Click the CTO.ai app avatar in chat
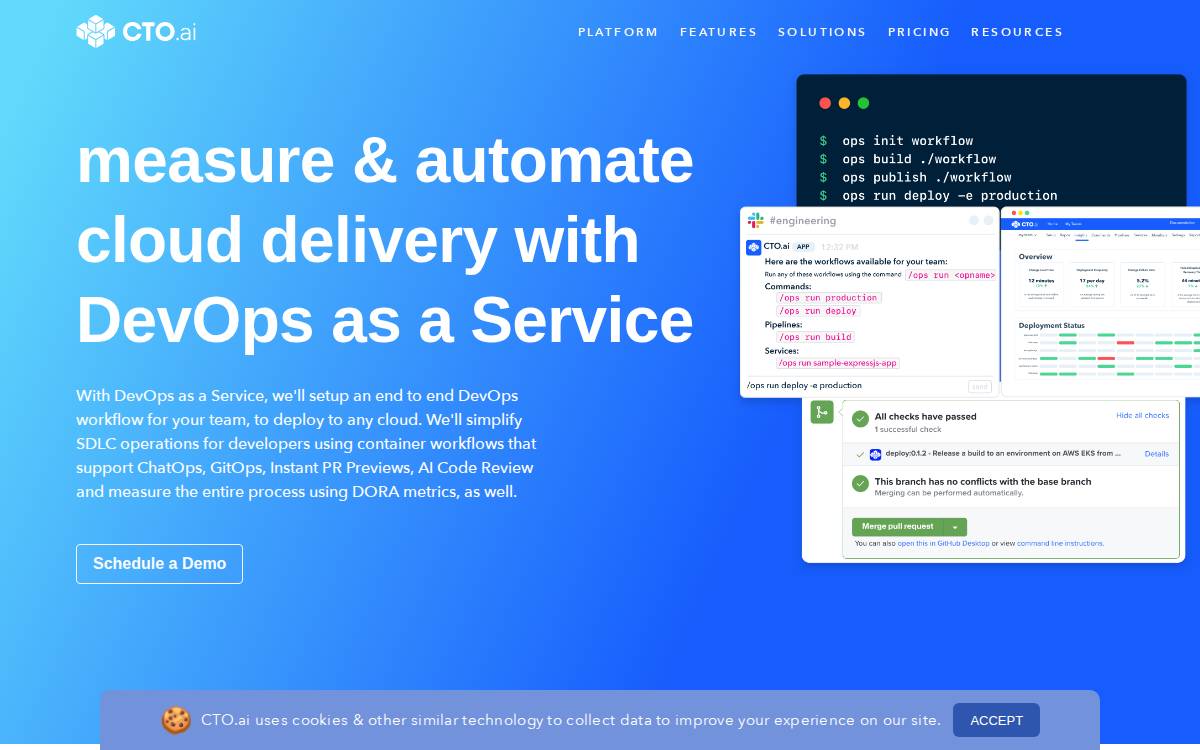This screenshot has width=1200, height=750. pyautogui.click(x=753, y=247)
